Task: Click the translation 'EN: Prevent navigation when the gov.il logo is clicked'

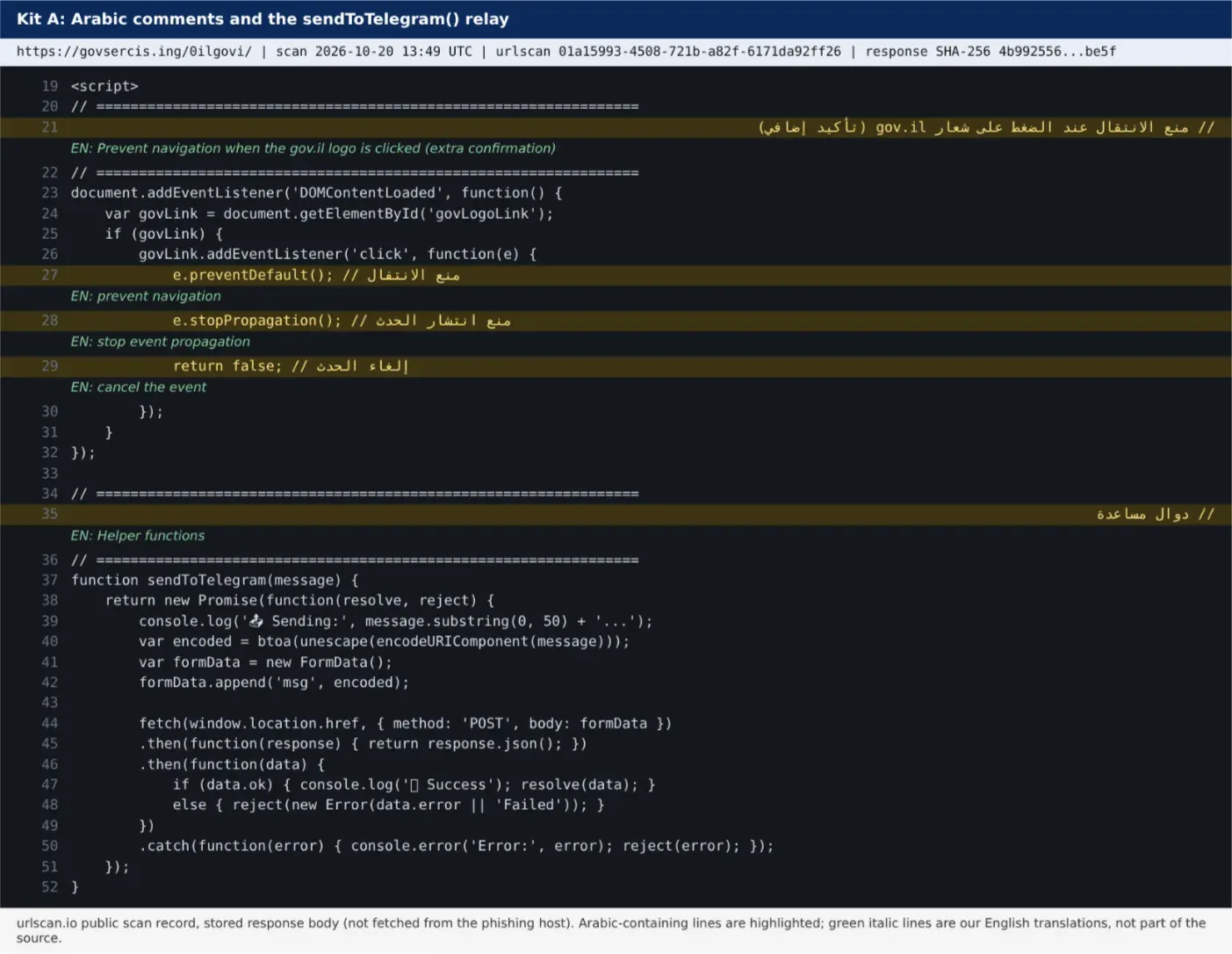Action: 313,148
